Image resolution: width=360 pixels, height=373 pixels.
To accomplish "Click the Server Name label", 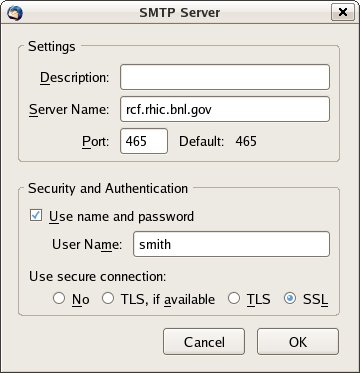I will pos(69,109).
